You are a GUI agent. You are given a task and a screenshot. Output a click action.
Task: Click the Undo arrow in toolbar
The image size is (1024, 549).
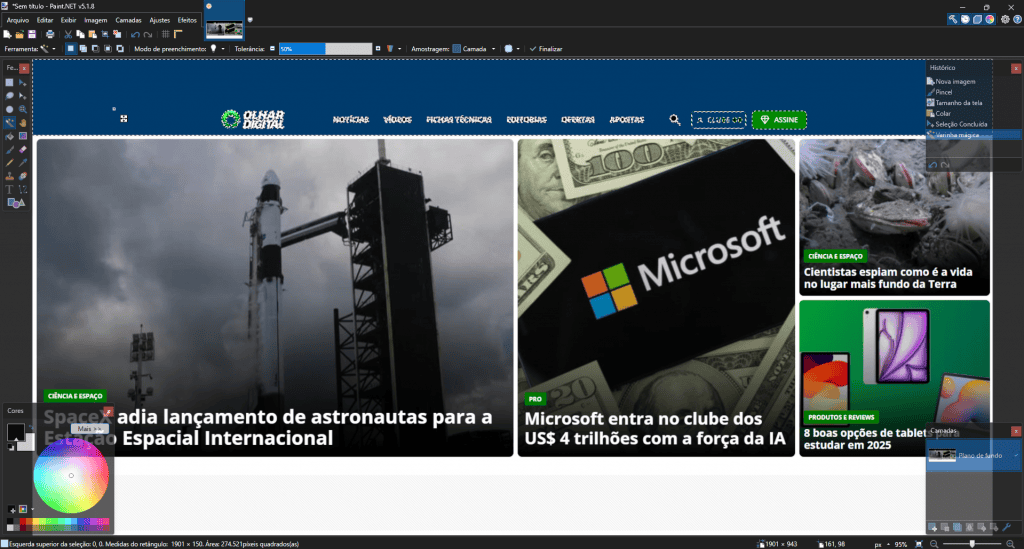tap(135, 34)
